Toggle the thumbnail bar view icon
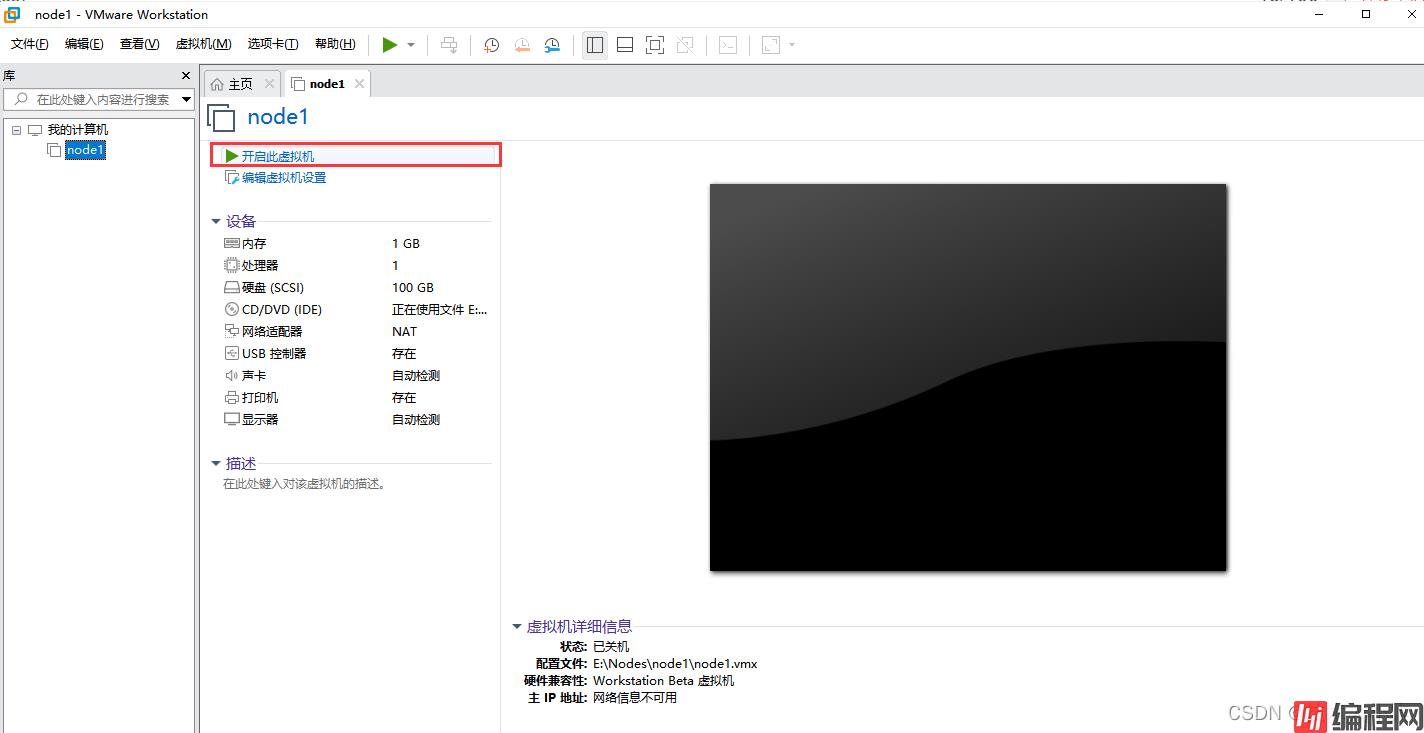This screenshot has height=733, width=1424. tap(625, 45)
